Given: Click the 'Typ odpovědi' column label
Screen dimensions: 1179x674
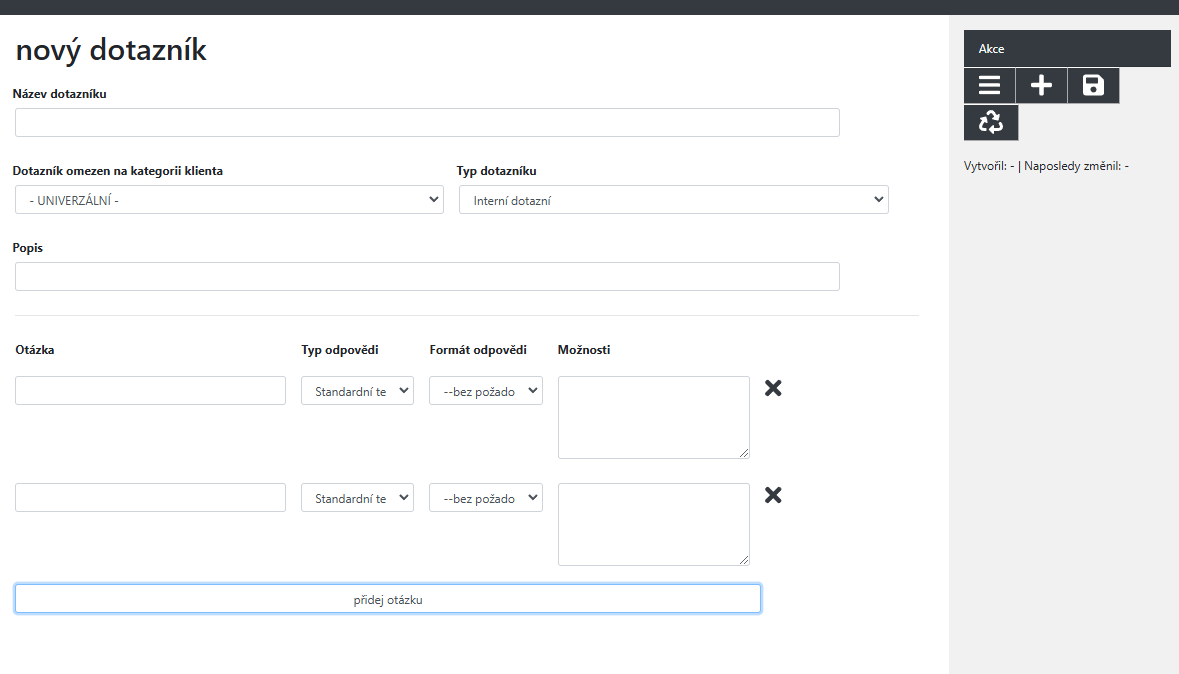Looking at the screenshot, I should point(340,350).
